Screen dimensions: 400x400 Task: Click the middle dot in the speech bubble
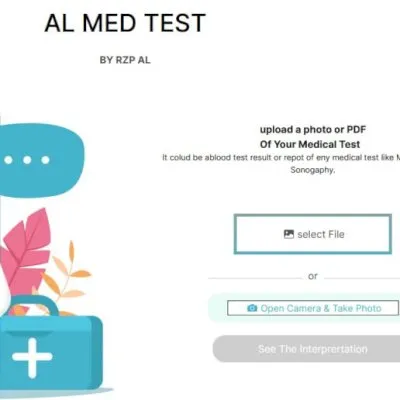[x=27, y=160]
